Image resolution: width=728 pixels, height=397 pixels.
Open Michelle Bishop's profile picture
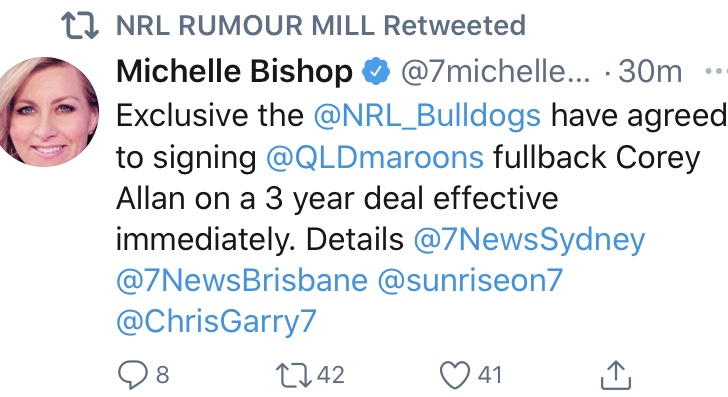(x=49, y=111)
